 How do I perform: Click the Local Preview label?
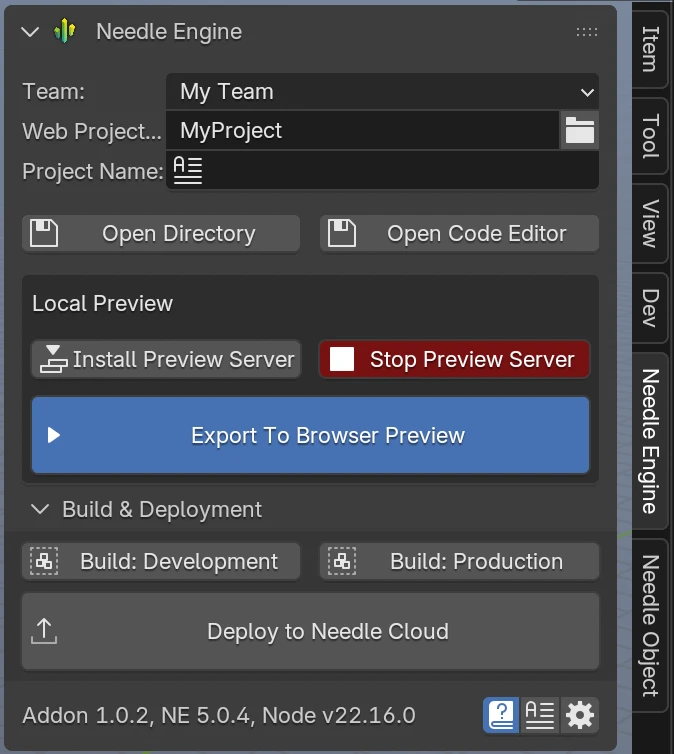click(x=102, y=303)
